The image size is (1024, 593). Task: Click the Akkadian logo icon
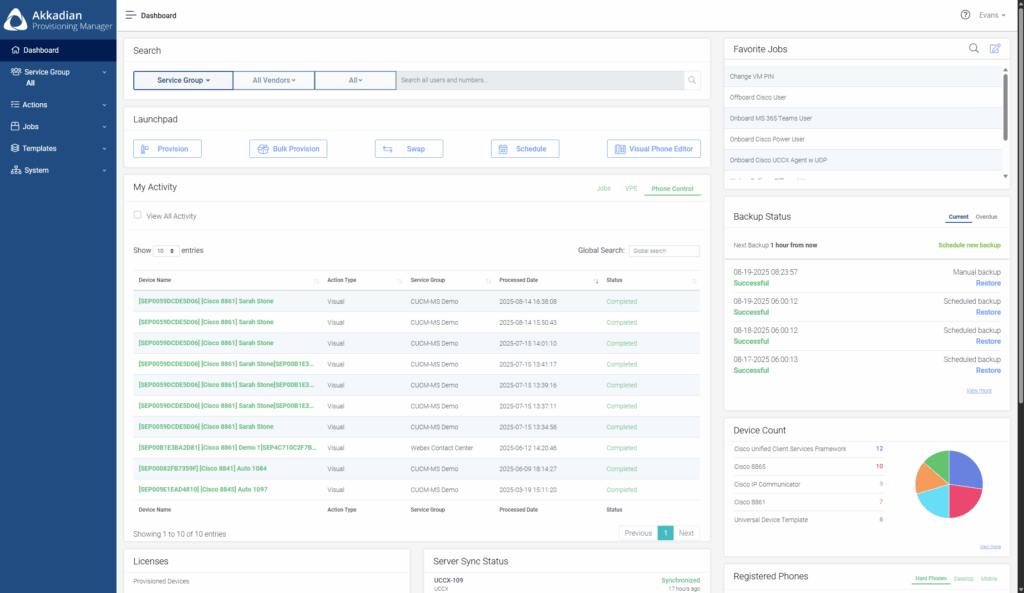(x=16, y=19)
